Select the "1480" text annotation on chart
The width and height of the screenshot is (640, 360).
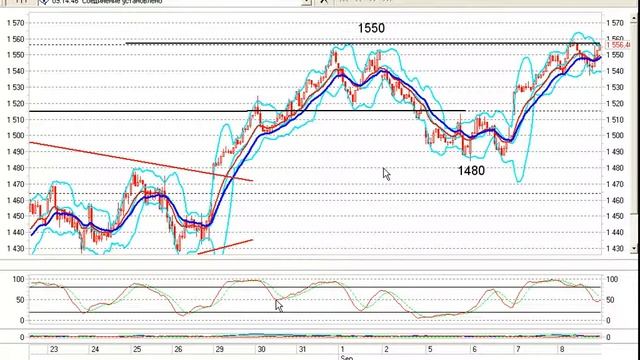point(471,171)
